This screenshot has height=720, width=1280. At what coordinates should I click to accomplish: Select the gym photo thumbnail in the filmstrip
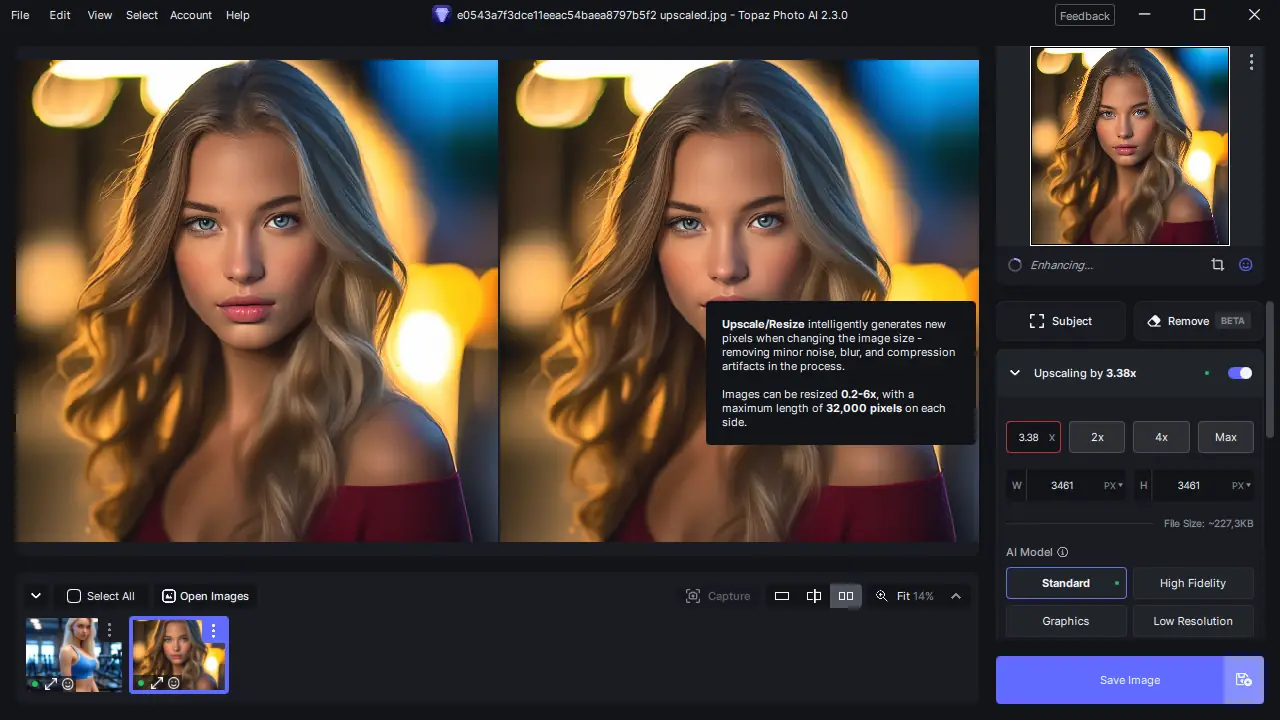(74, 655)
